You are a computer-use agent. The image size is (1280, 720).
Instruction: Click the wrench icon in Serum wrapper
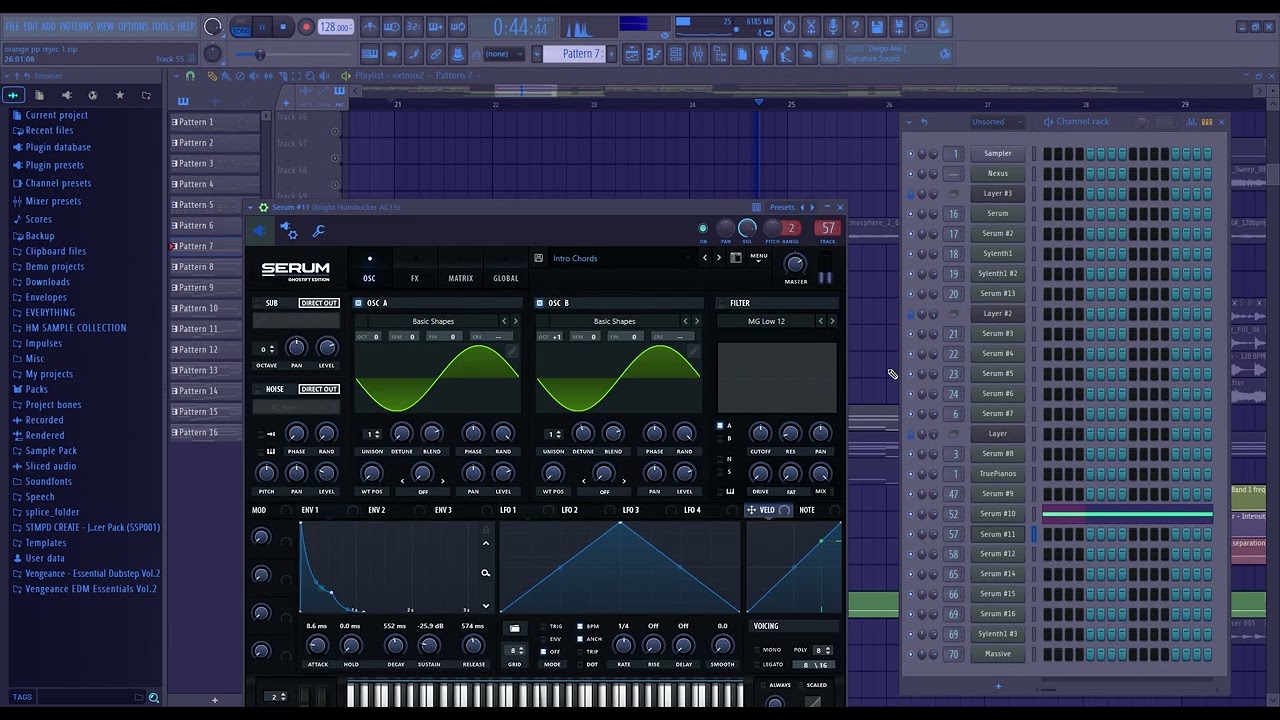(x=319, y=231)
